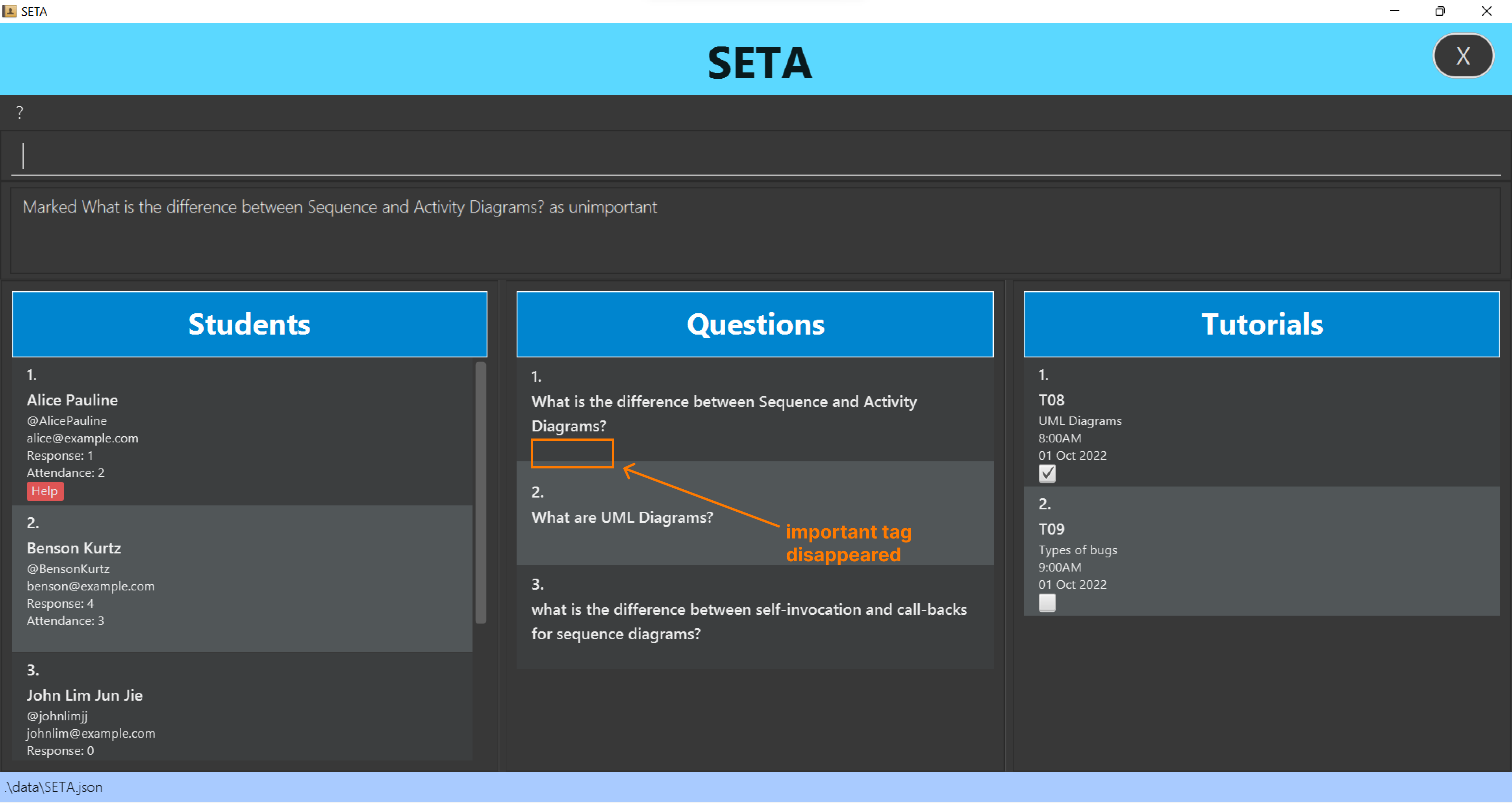Click the result message 'Marked What is the difference... as unimportant'
1512x803 pixels.
(339, 207)
